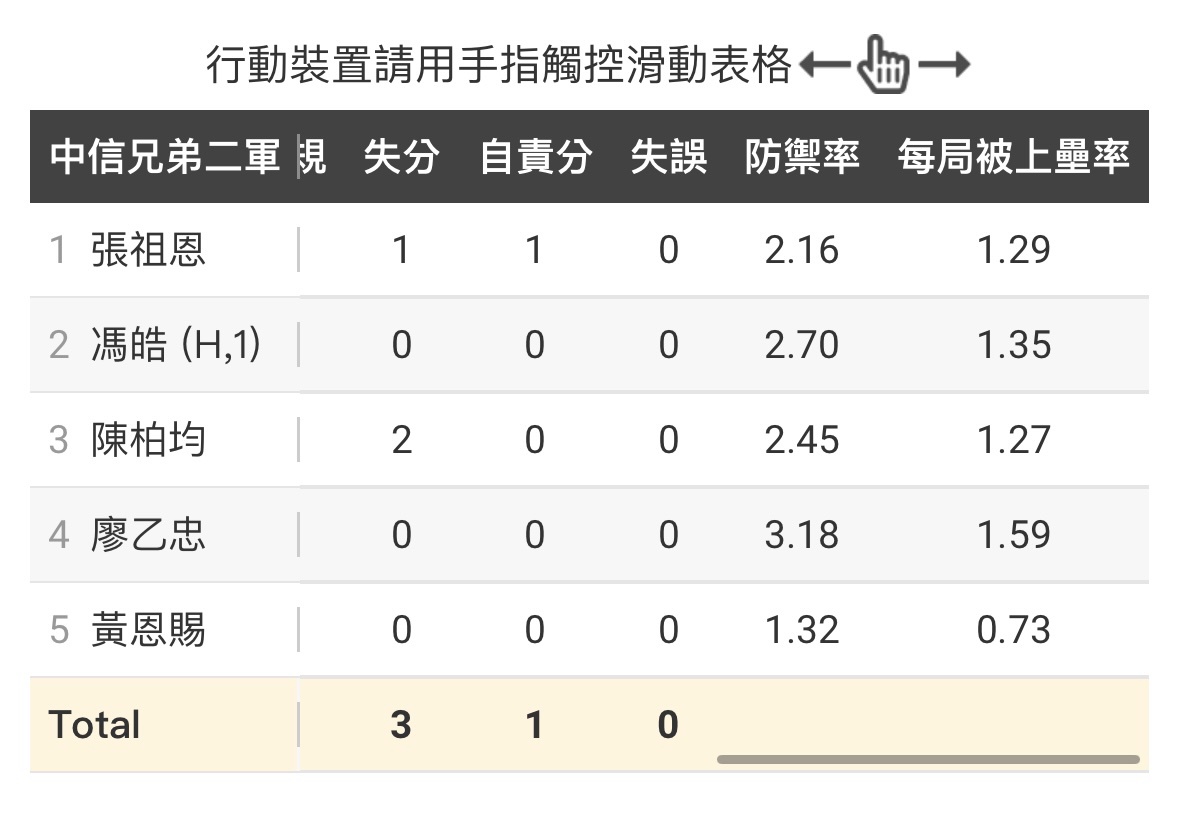Click 張祖恩's 2.16 ERA value
1179x827 pixels.
(802, 250)
